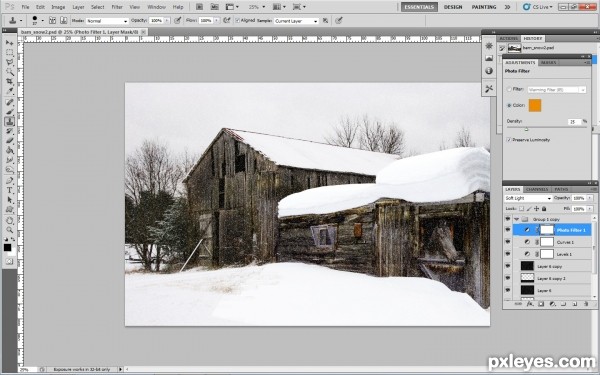The image size is (600, 375).
Task: Create new adjustment layer from Layers panel bottom
Action: tap(552, 304)
